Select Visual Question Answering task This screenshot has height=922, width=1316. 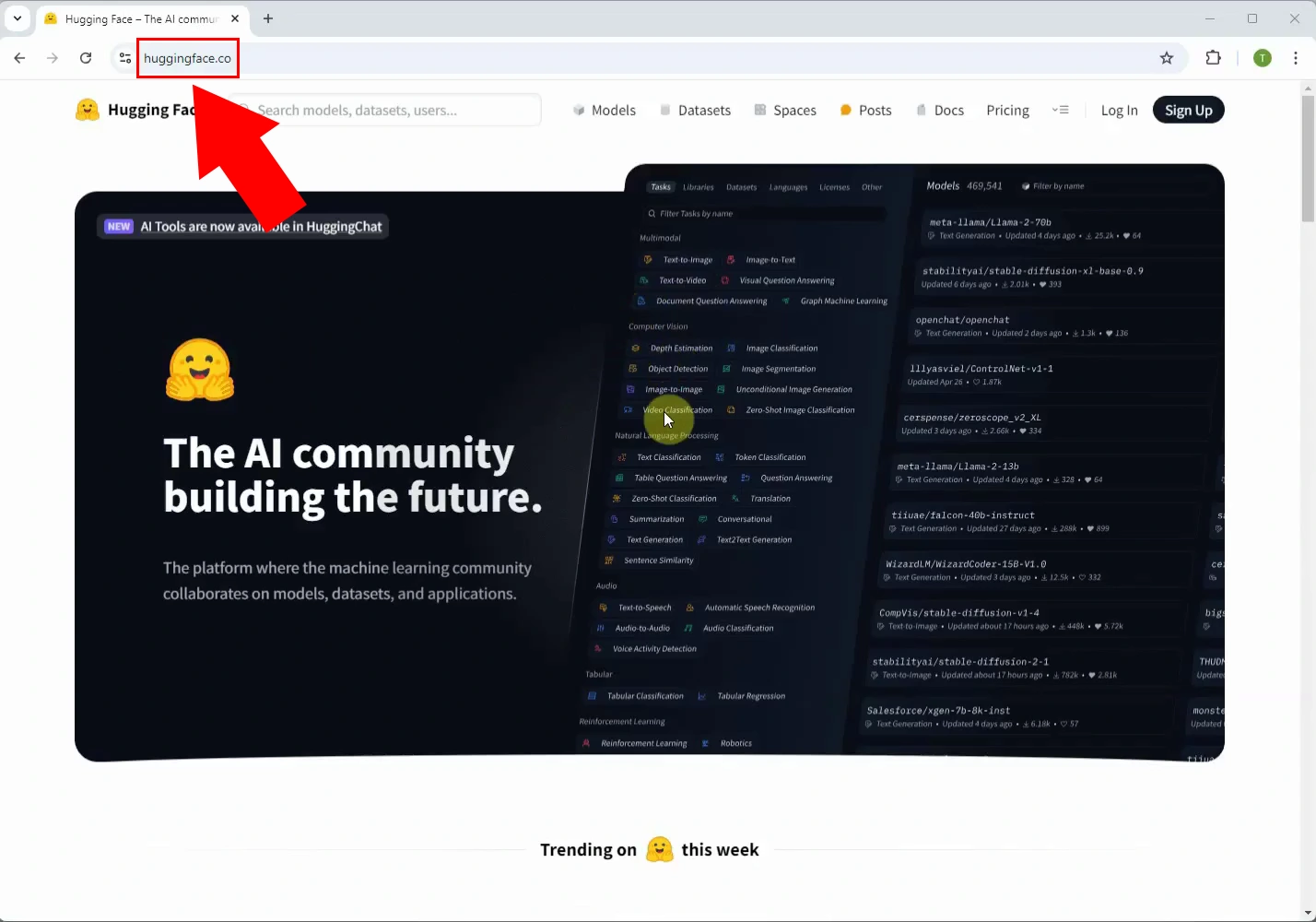[x=778, y=280]
